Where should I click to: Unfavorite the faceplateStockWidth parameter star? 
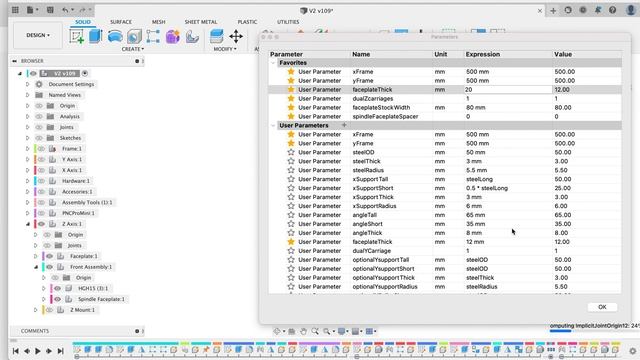291,107
